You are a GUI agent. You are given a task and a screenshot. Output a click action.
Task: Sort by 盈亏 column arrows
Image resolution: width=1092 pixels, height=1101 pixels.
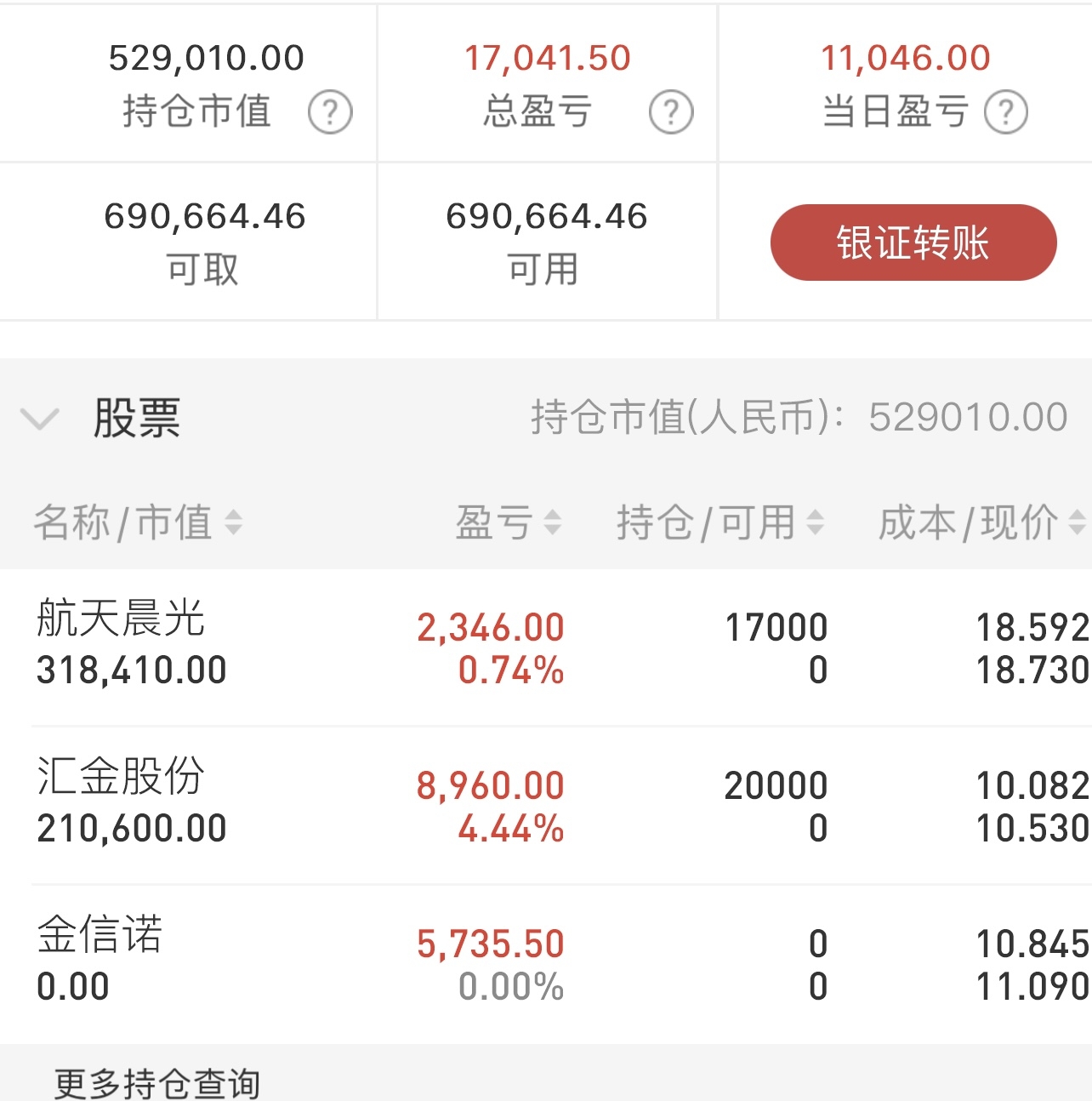[552, 522]
